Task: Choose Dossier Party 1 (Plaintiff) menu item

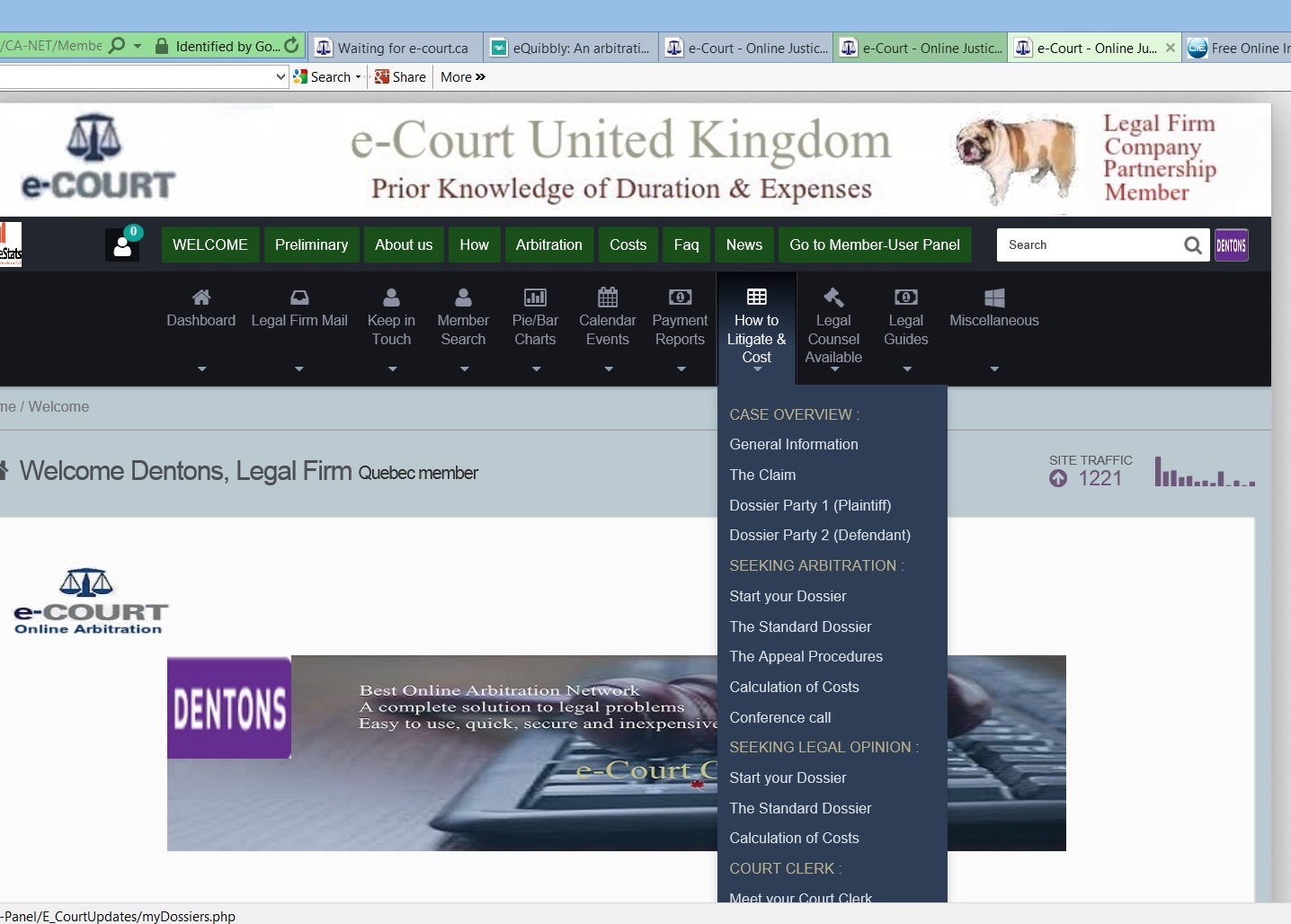Action: (810, 505)
